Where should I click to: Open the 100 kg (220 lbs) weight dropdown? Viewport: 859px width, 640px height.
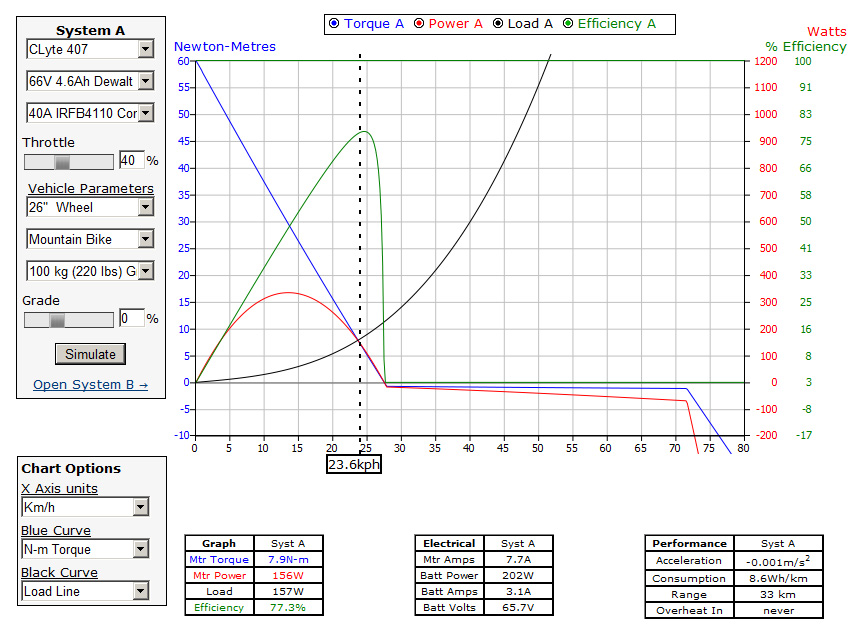point(90,271)
